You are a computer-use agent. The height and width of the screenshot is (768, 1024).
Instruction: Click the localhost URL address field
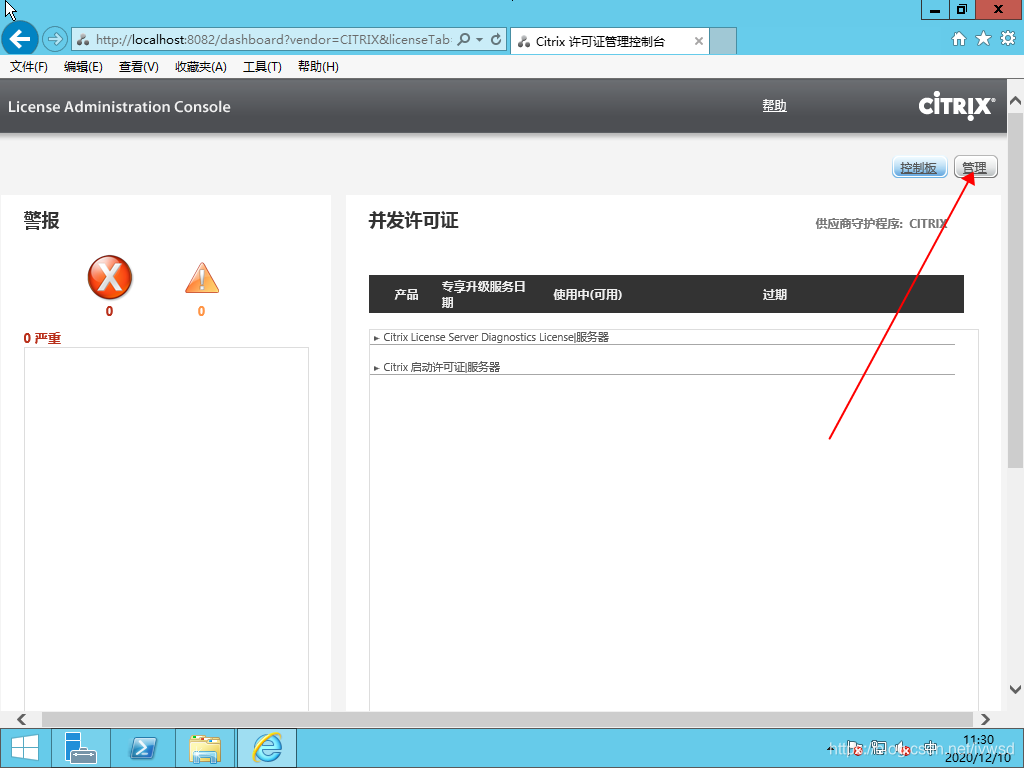coord(270,40)
